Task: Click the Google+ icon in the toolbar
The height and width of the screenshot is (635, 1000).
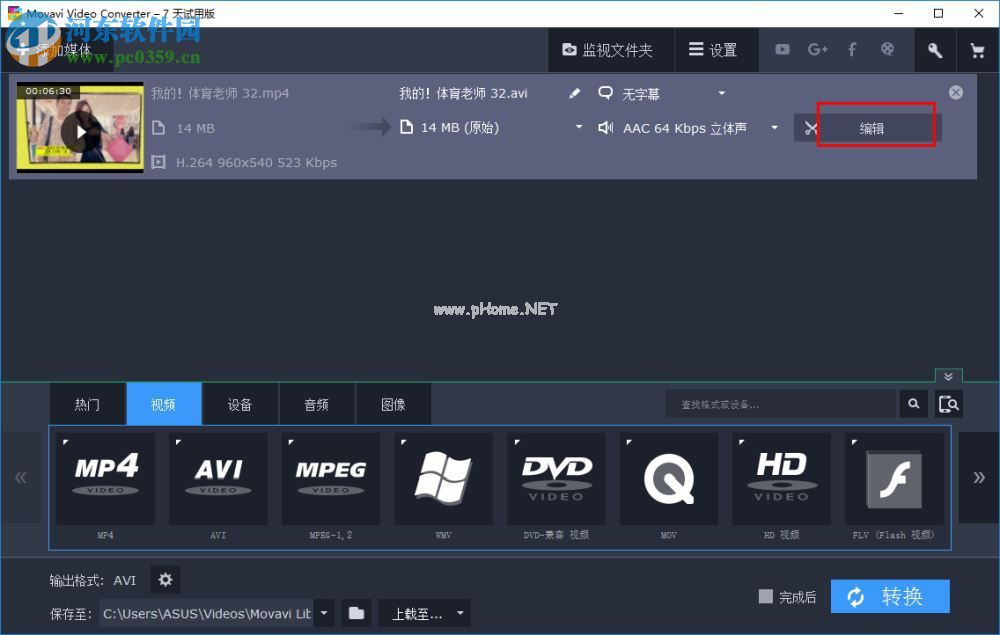Action: [817, 49]
